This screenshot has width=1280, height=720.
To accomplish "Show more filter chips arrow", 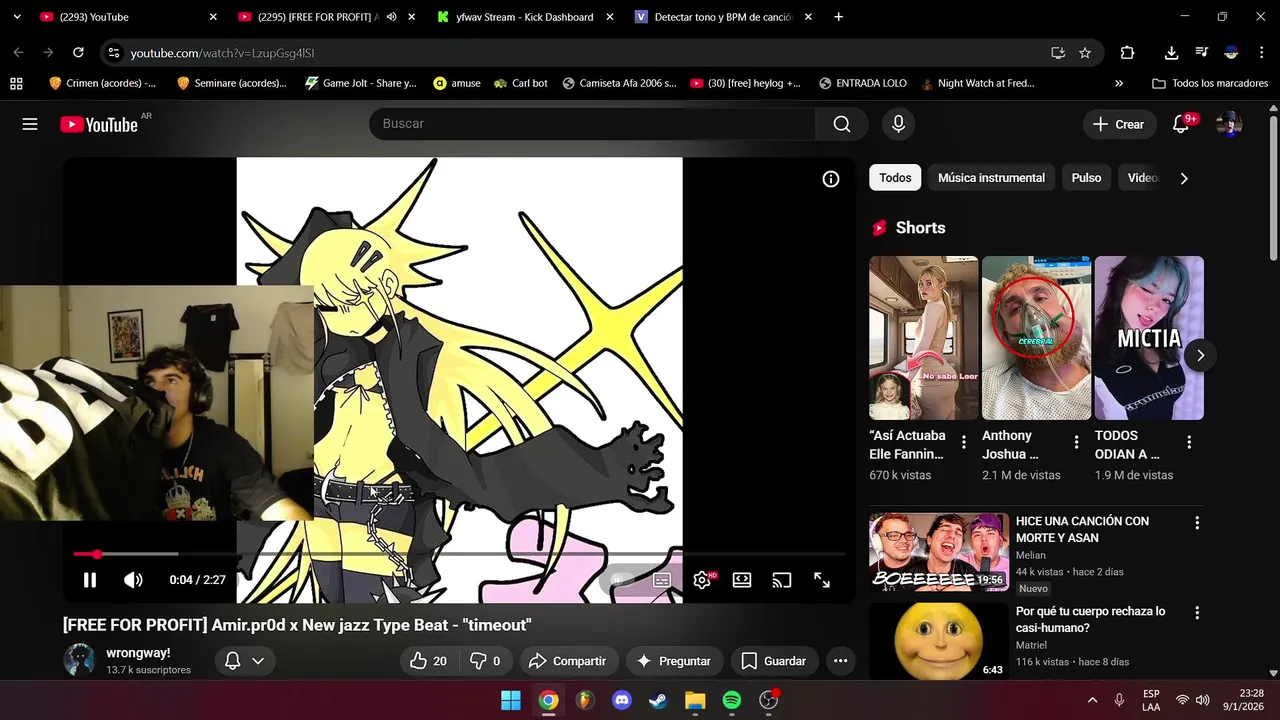I will [1184, 178].
